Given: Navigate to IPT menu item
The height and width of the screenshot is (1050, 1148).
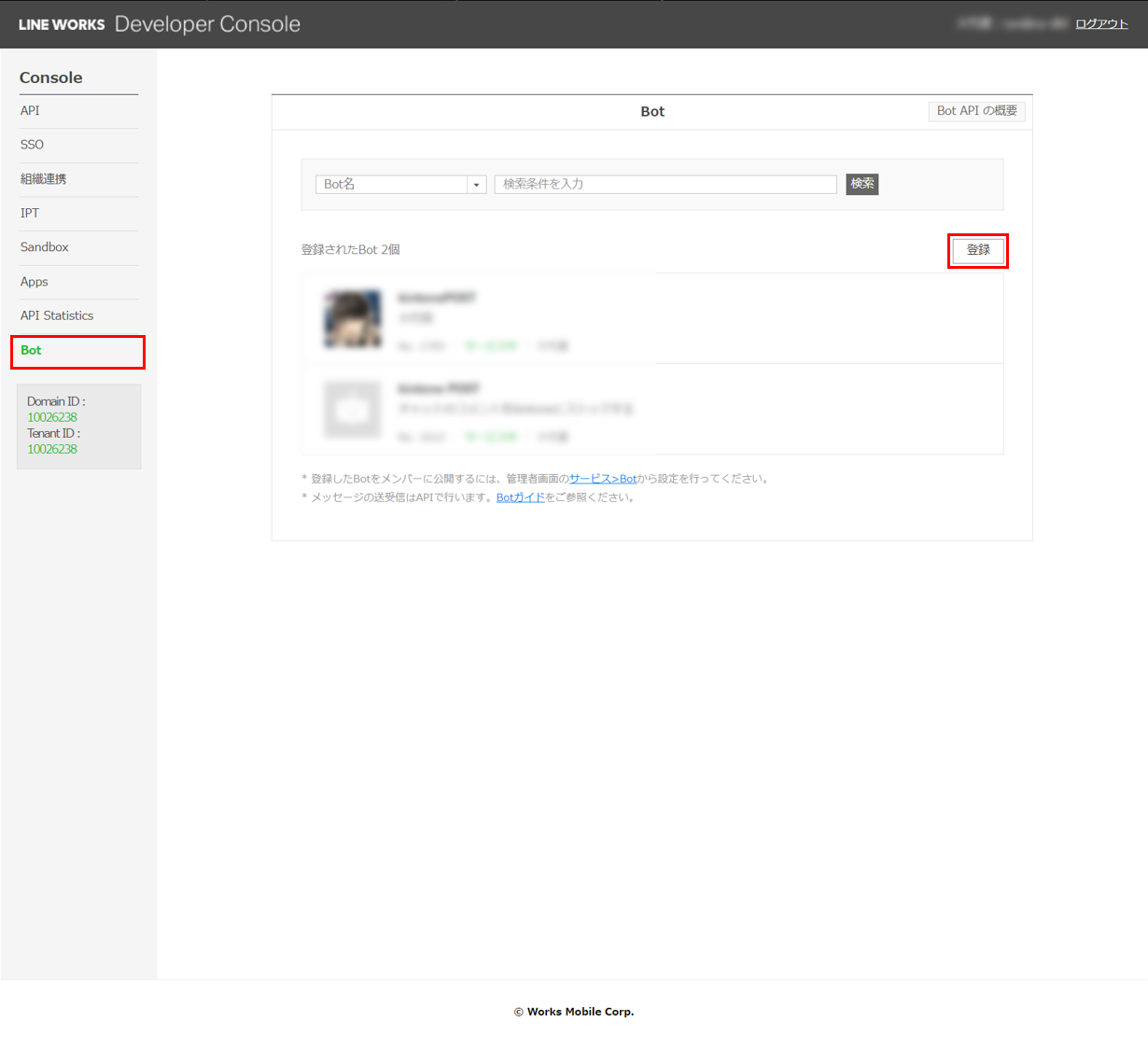Looking at the screenshot, I should pos(30,213).
